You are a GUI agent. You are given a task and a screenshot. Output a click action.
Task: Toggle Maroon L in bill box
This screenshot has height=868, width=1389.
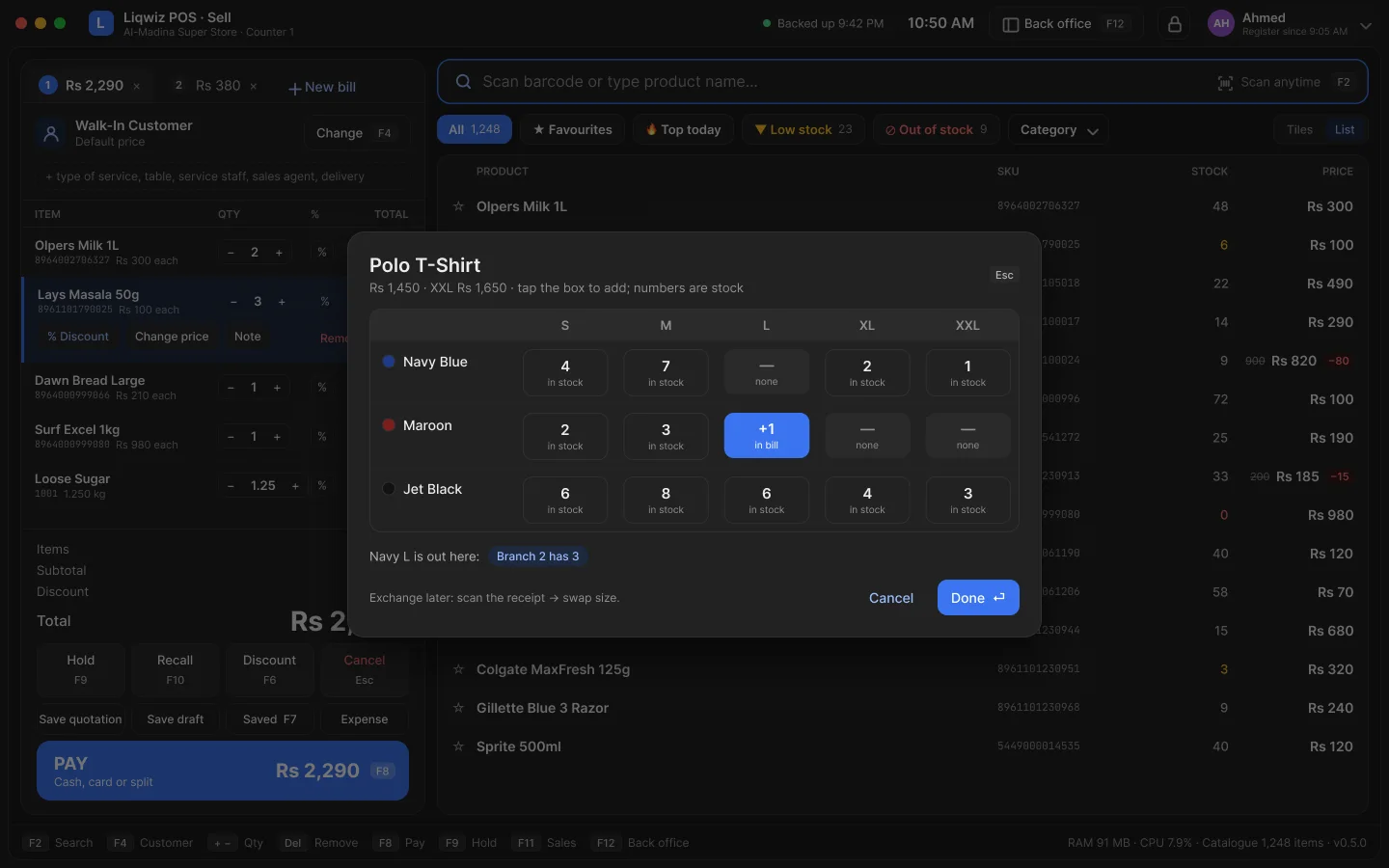(767, 436)
